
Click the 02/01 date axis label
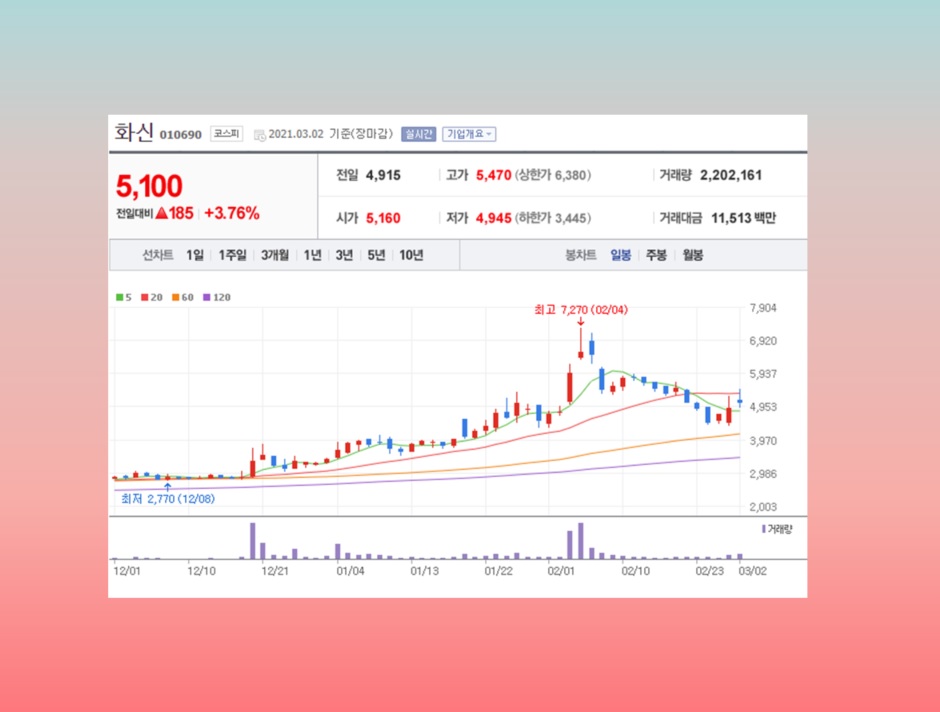pos(561,571)
